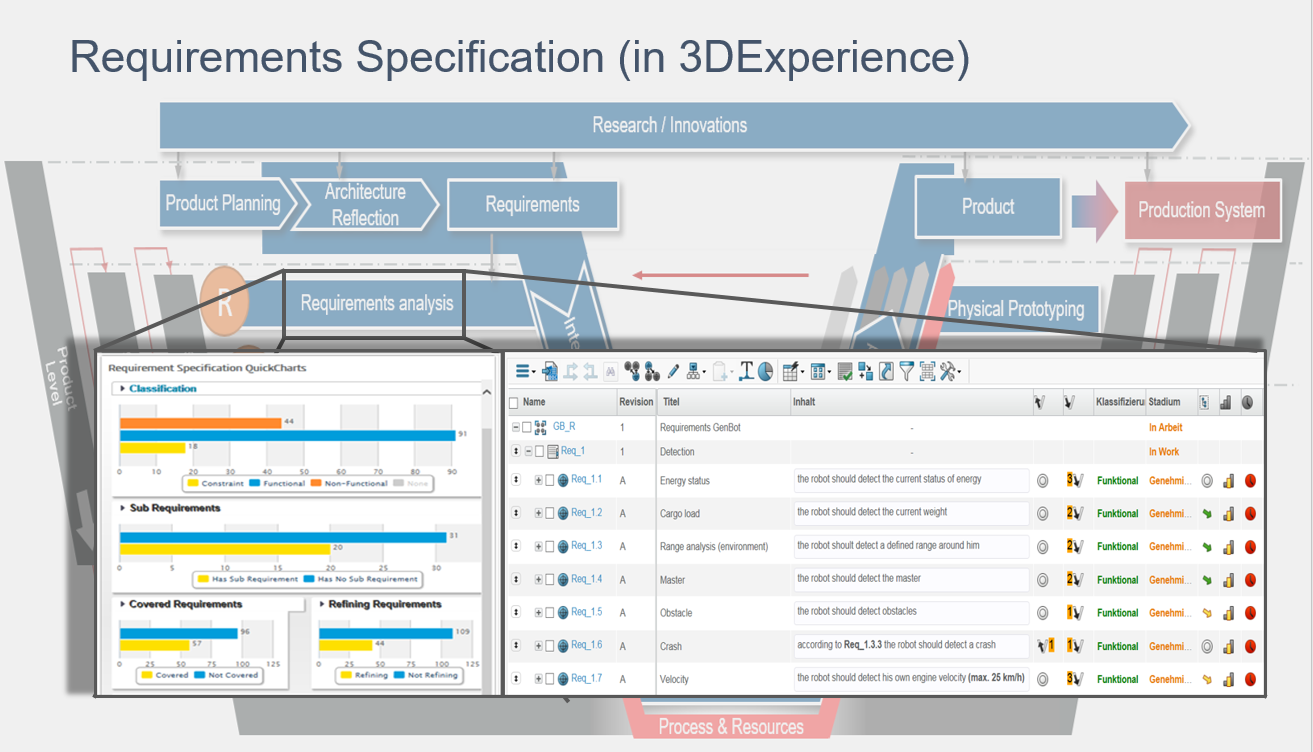Sort by the Klassifizierung column header
Screen dimensions: 1313x752
coord(1120,402)
